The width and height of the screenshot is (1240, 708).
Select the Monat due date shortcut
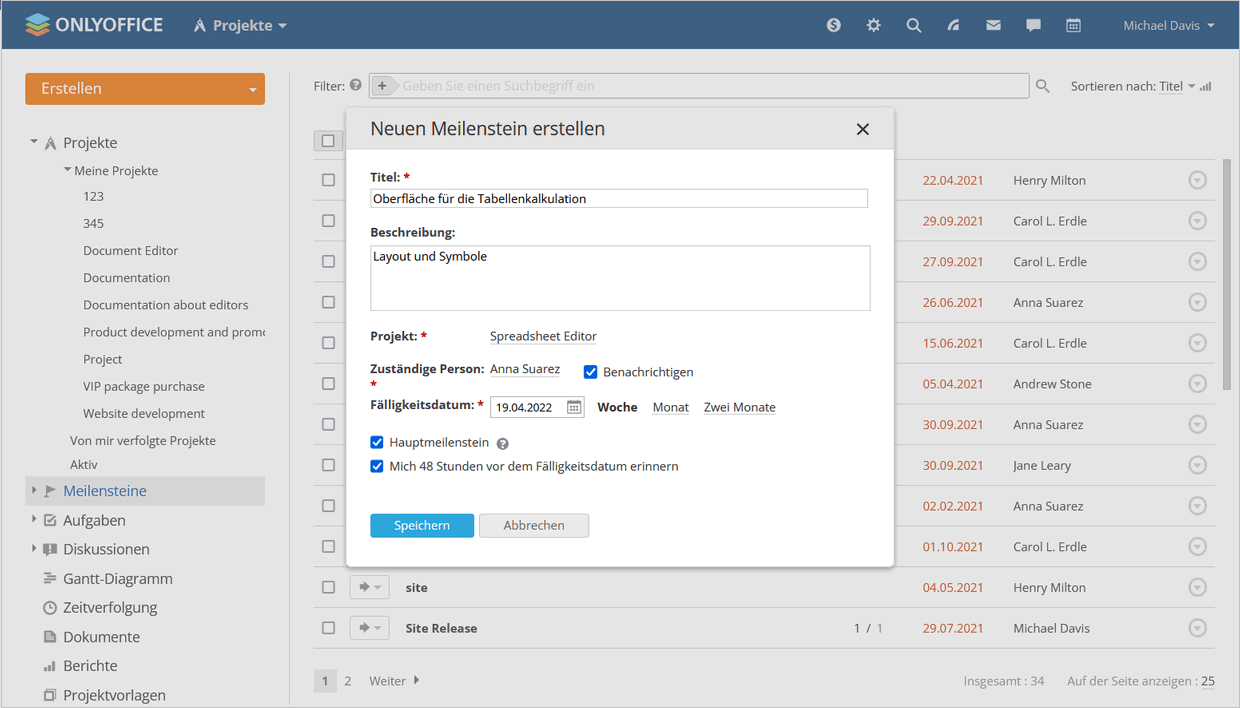(x=671, y=407)
